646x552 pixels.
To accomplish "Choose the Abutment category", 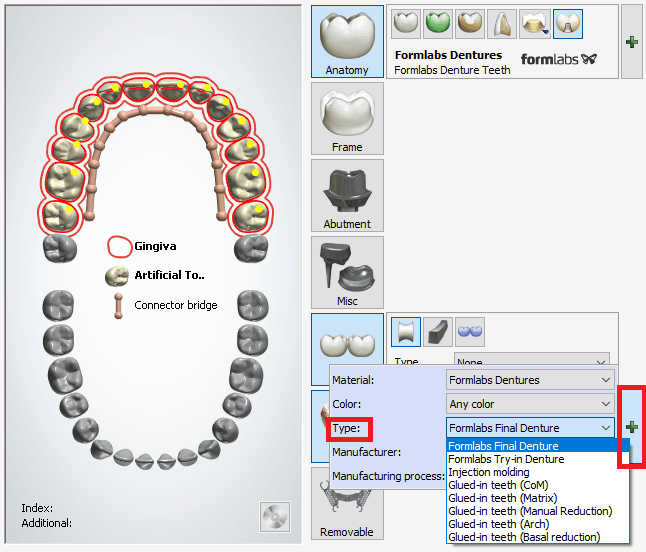I will [x=347, y=195].
